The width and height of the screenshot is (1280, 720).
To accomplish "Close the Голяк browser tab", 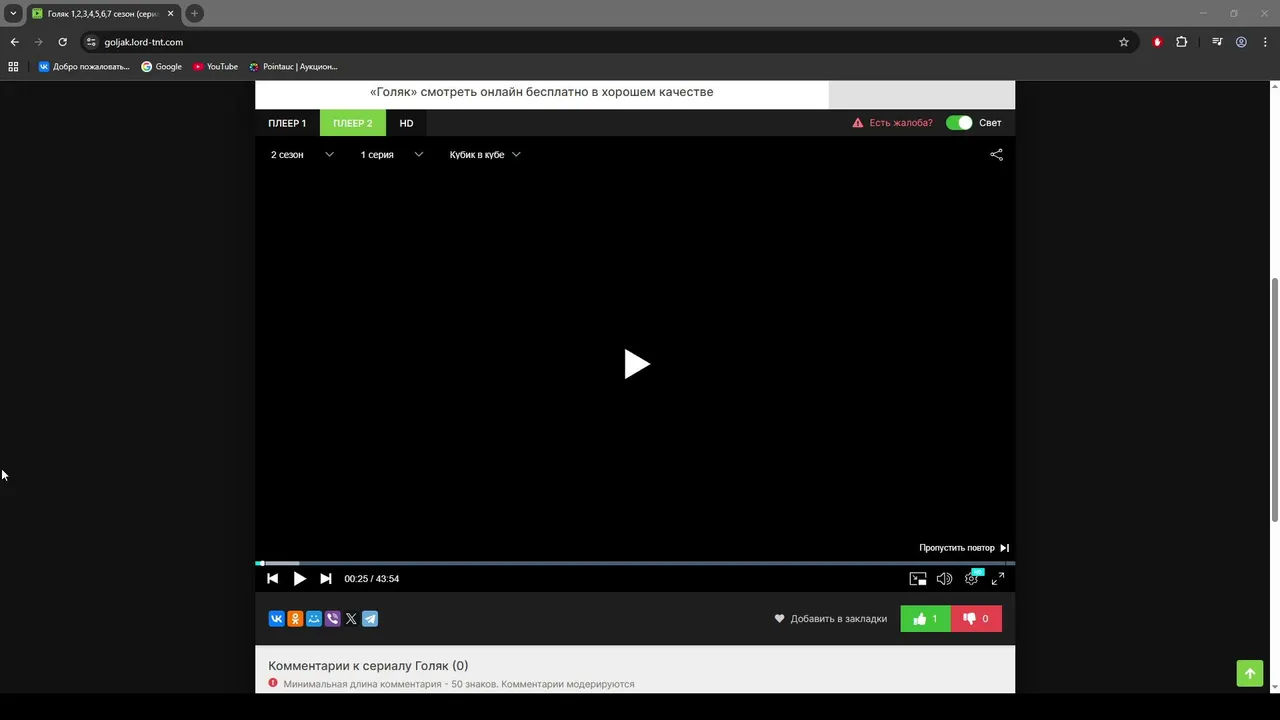I will click(170, 13).
